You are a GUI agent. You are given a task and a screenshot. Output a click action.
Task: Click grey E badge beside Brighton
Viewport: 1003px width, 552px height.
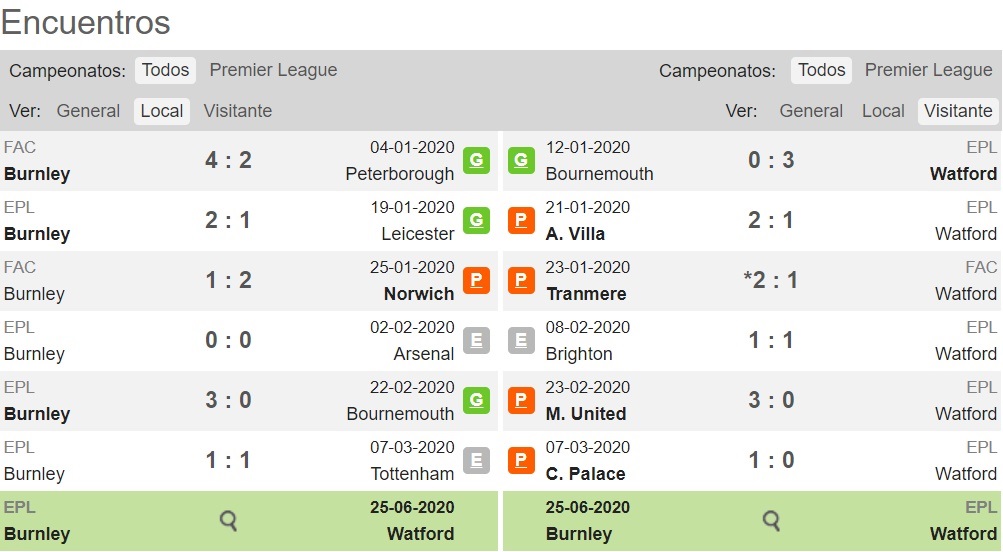pyautogui.click(x=521, y=340)
